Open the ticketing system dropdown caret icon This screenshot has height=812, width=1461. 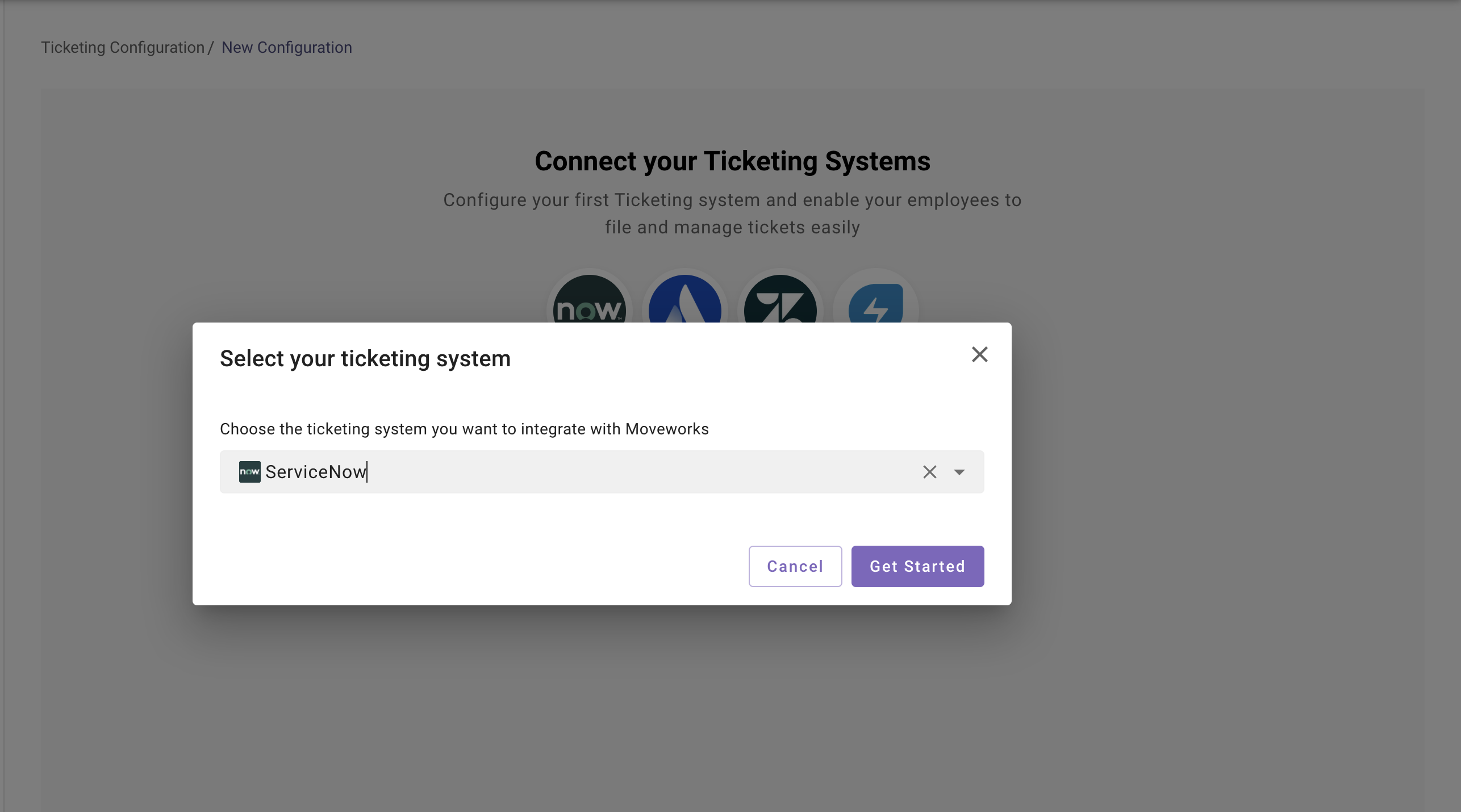[x=959, y=472]
